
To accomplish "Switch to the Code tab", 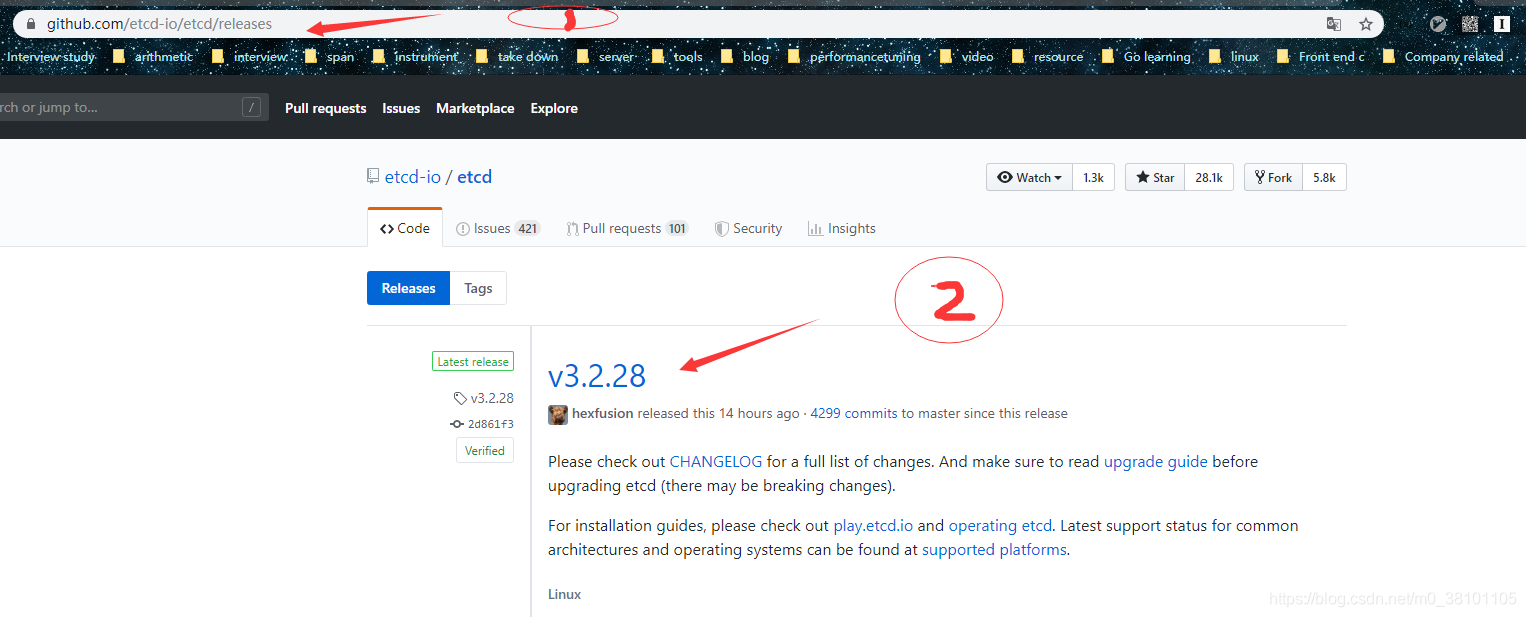I will pyautogui.click(x=405, y=228).
